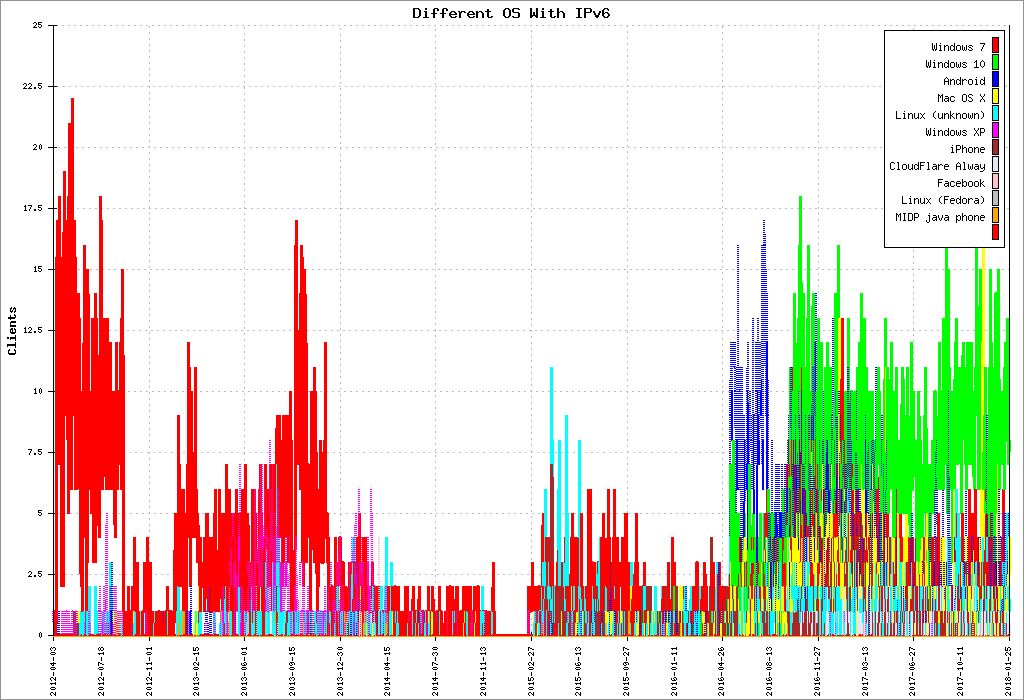Click the 2018-01-25 date tick label
Screen dimensions: 1024x700
(x=1008, y=666)
